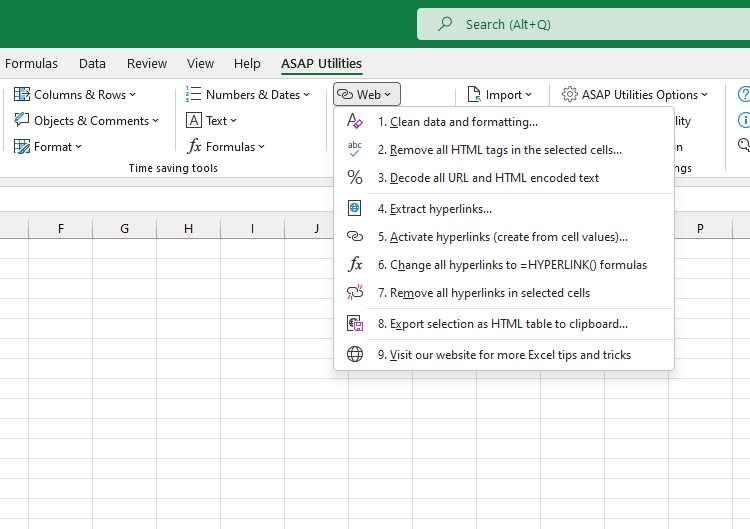This screenshot has height=529, width=750.
Task: Choose Clean data and formatting menu item
Action: point(504,121)
